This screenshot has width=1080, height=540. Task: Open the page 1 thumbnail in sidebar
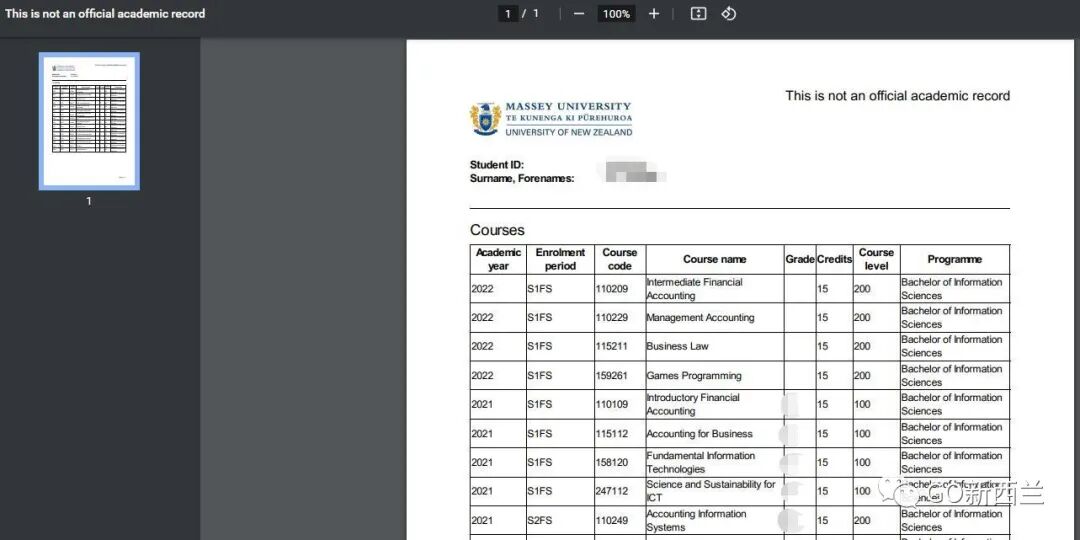89,121
